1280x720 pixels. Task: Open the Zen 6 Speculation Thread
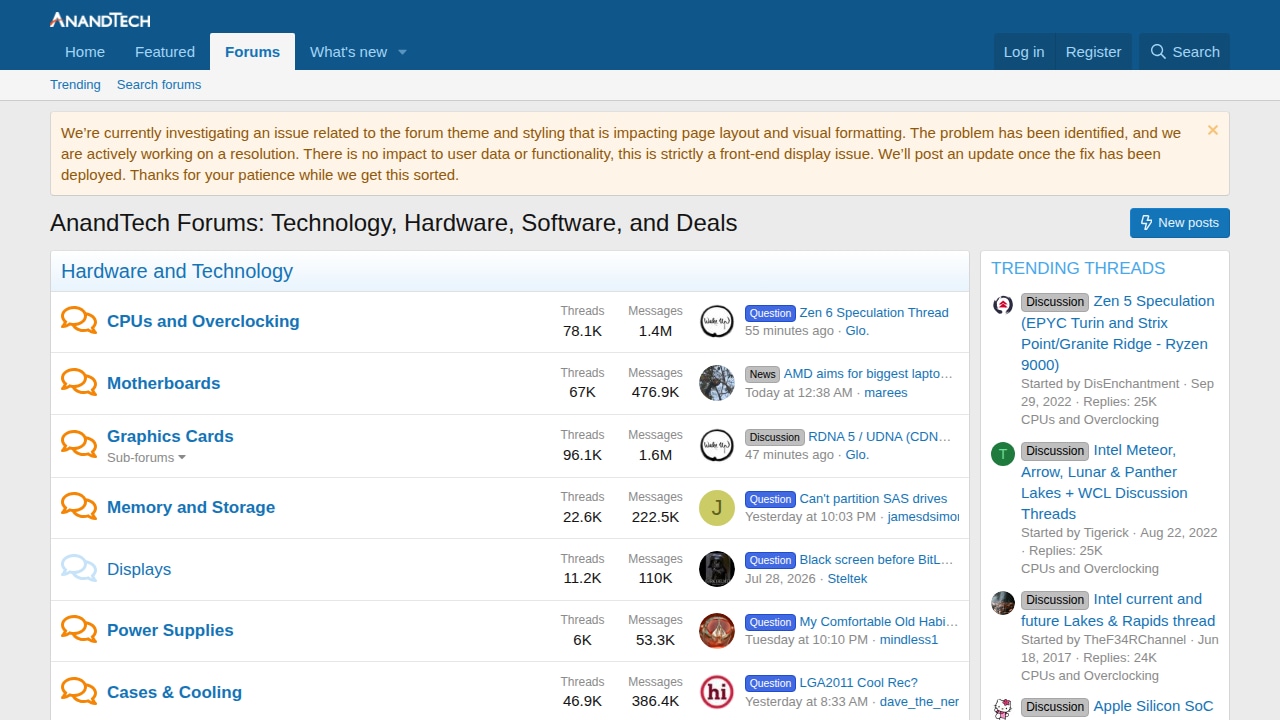click(x=874, y=313)
